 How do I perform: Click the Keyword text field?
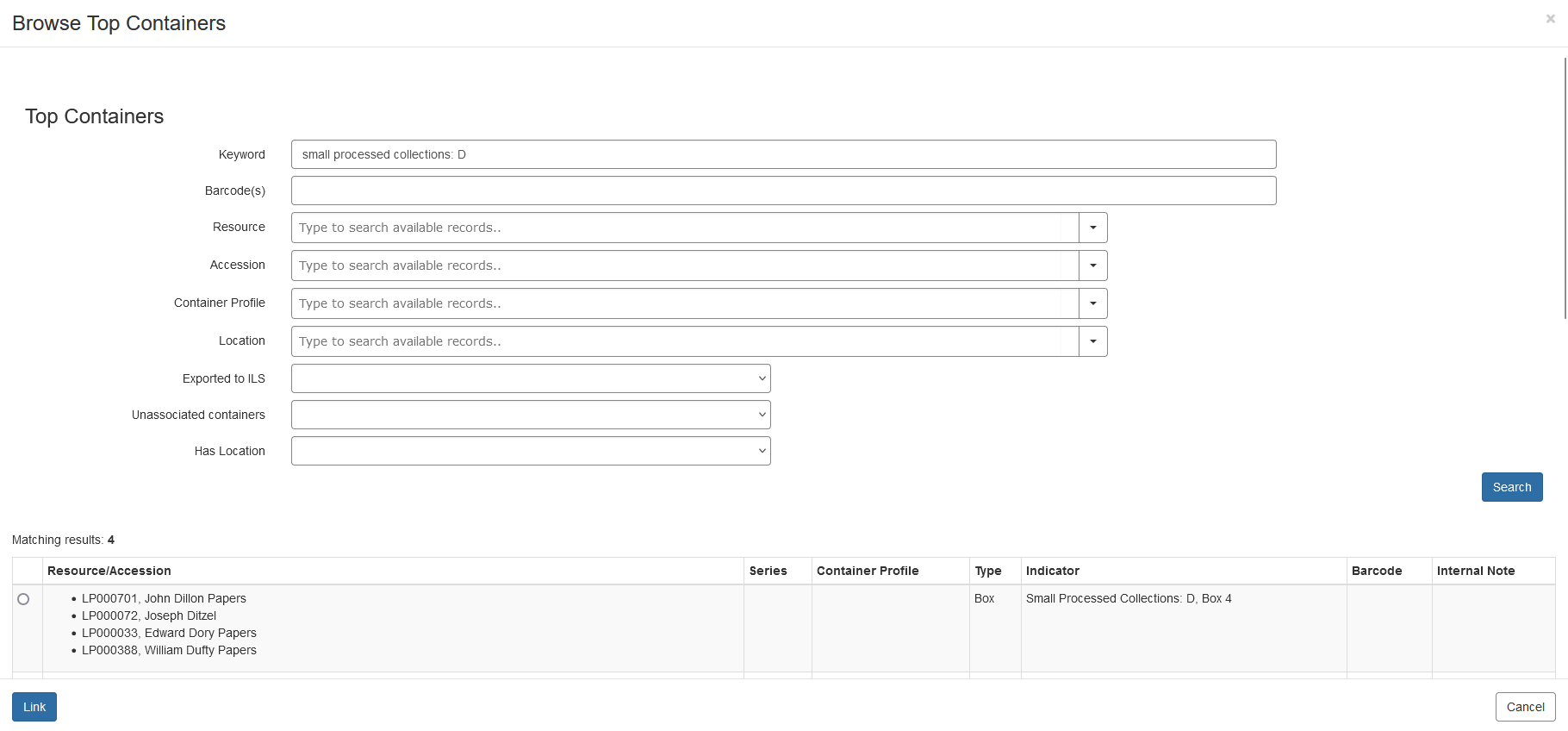[x=783, y=154]
